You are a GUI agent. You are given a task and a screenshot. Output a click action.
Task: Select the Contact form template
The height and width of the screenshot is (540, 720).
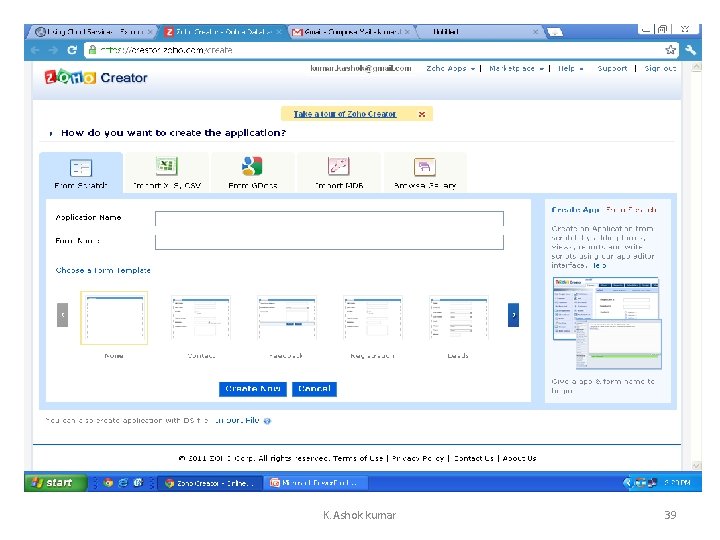tap(201, 318)
